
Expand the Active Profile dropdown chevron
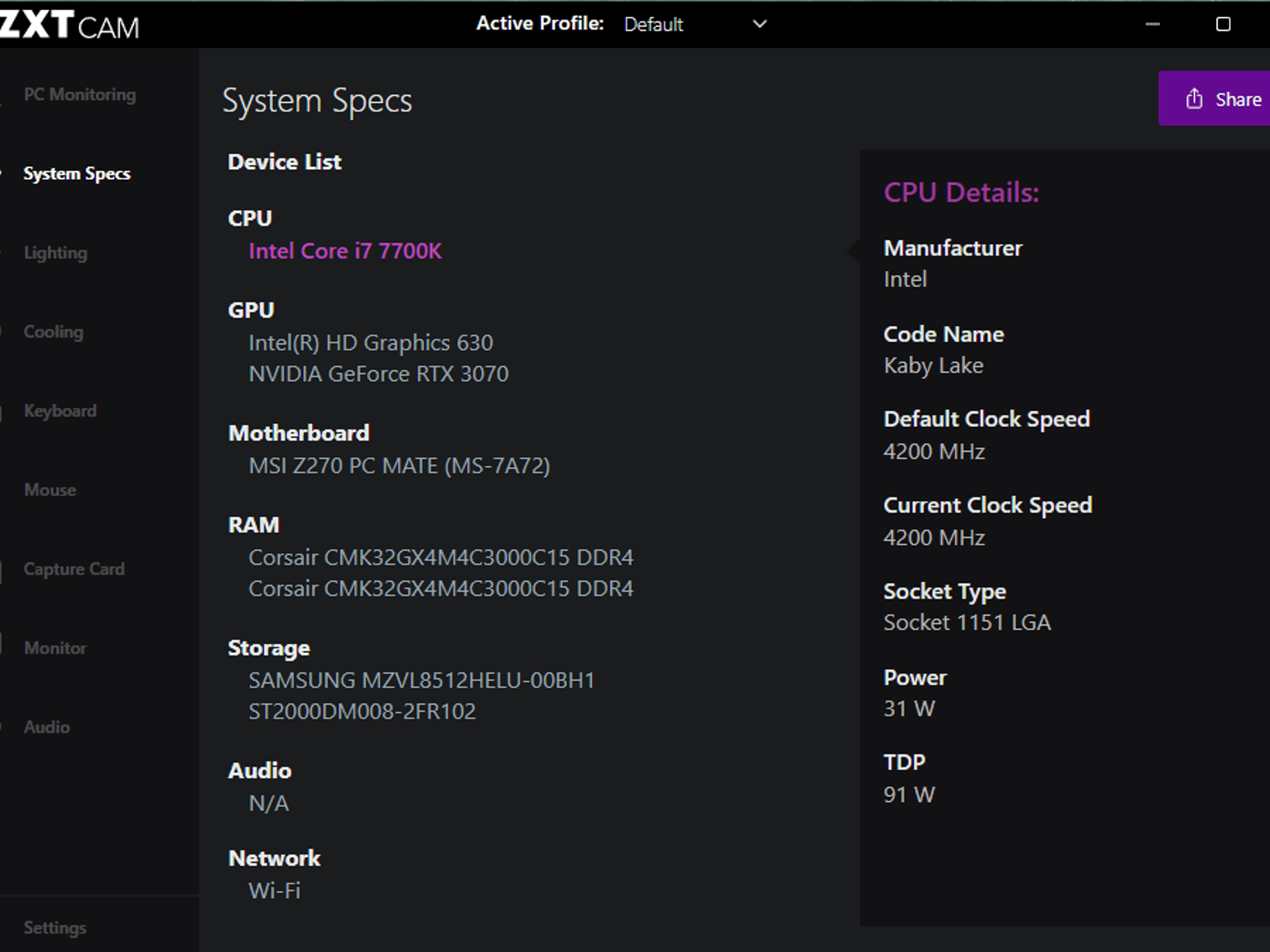(x=760, y=24)
